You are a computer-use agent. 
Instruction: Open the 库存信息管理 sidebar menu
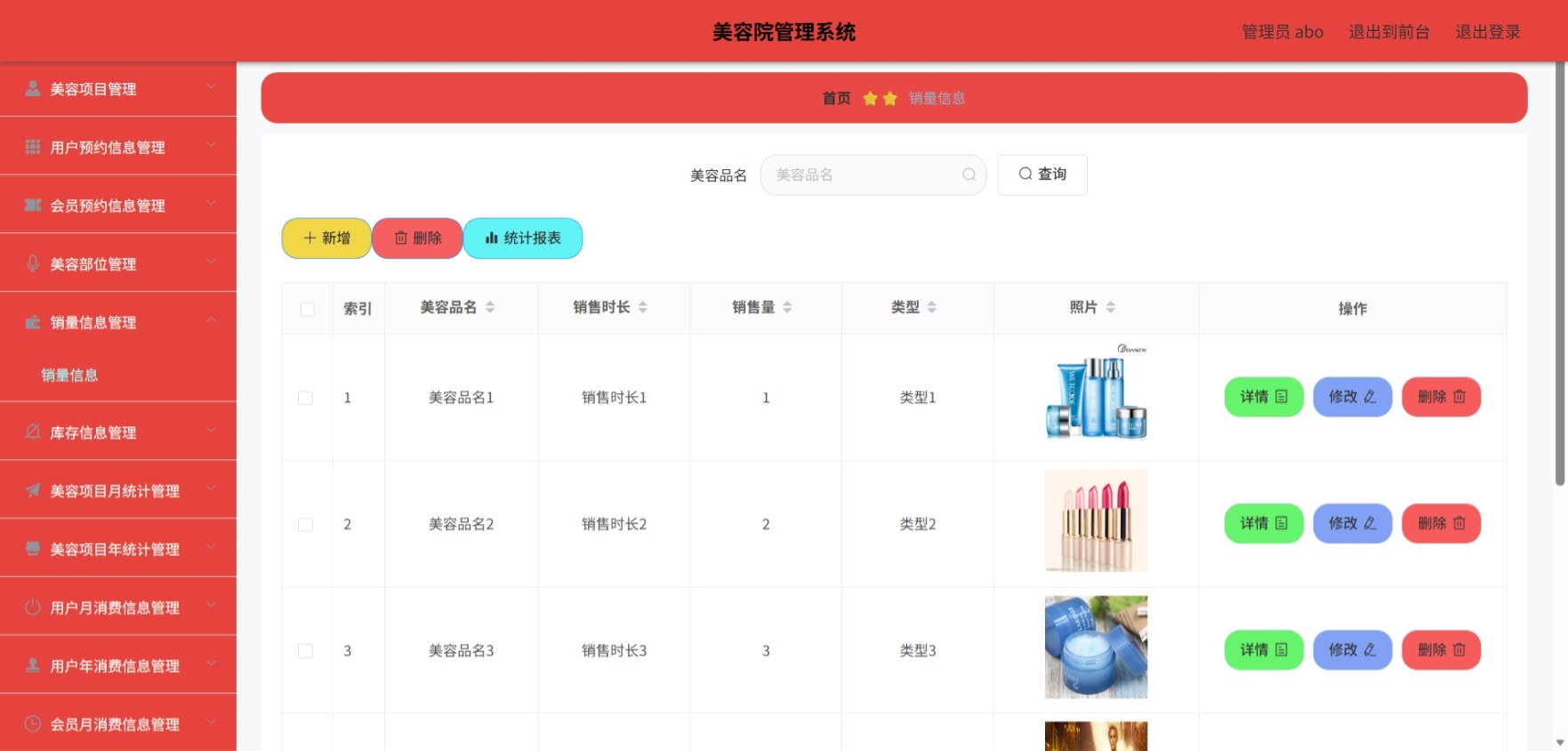click(118, 432)
